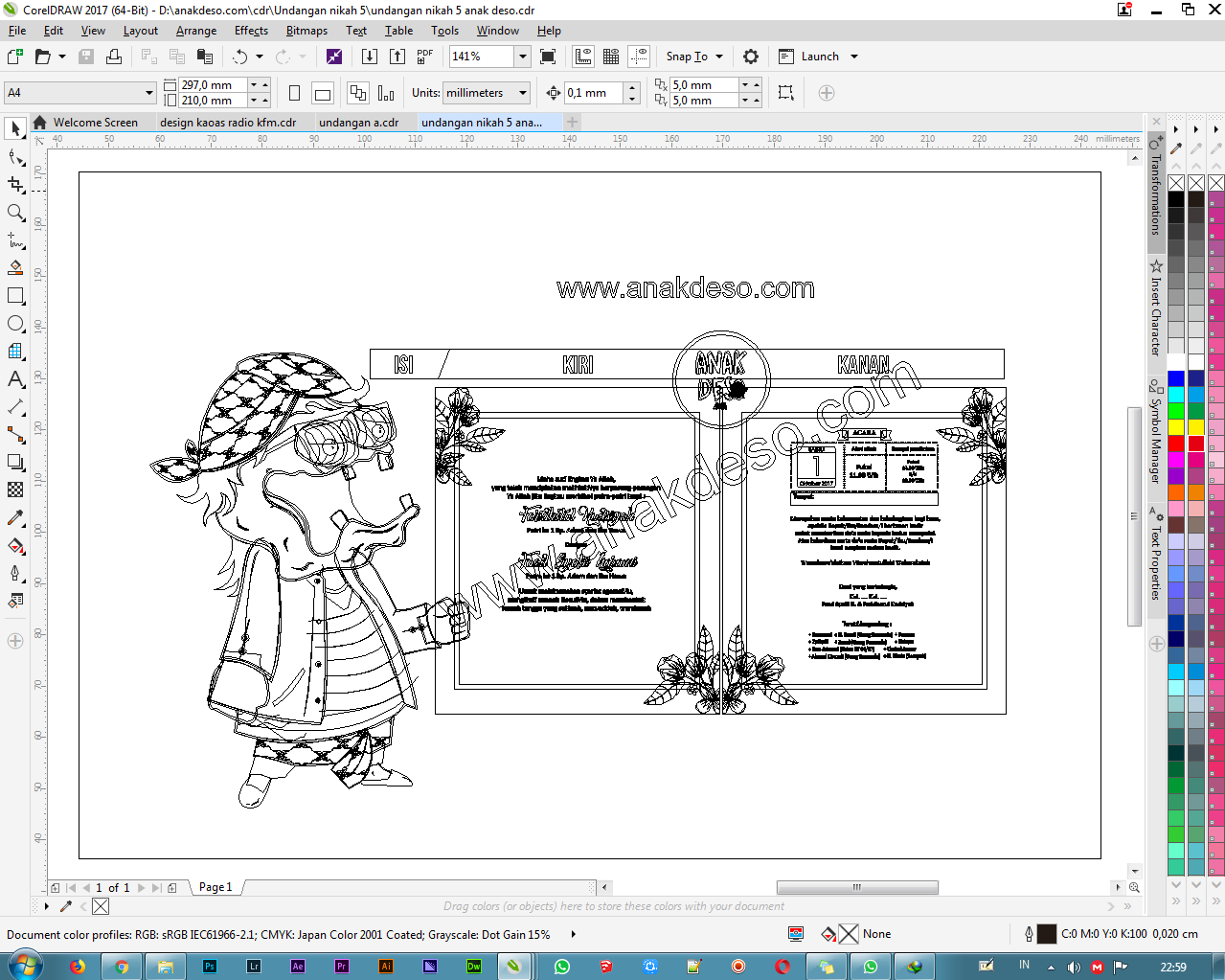Screen dimensions: 1225x980
Task: Select the Zoom tool in toolbox
Action: point(15,212)
